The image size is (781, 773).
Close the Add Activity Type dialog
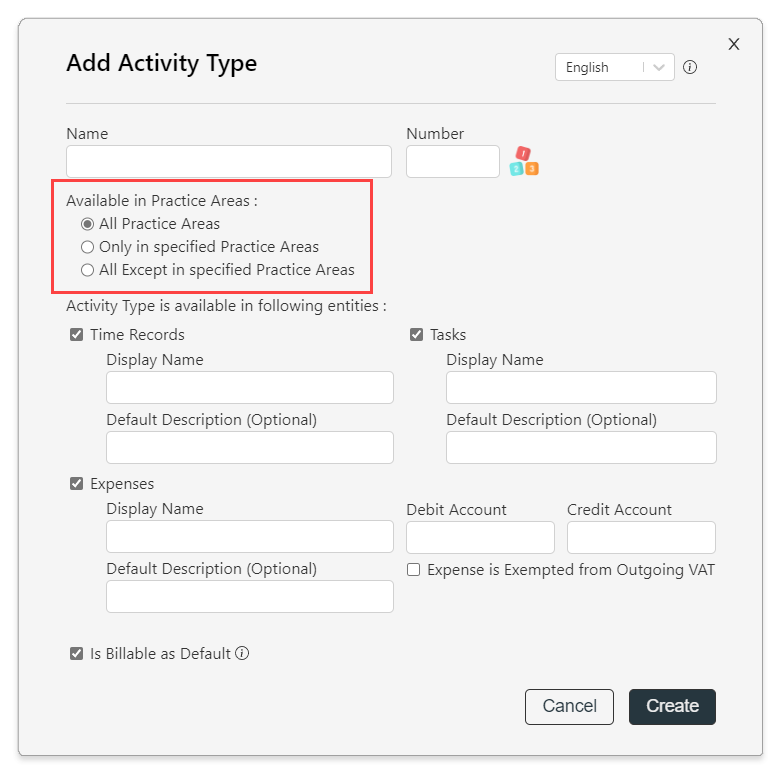click(734, 44)
